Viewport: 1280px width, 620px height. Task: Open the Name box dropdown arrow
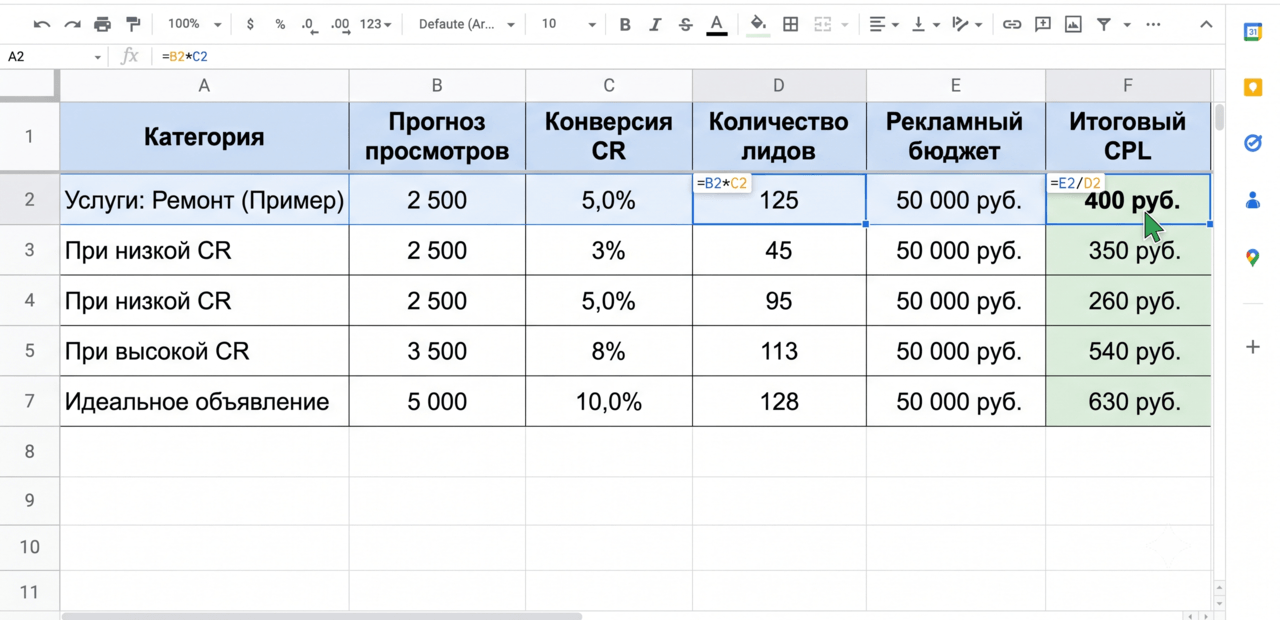coord(98,58)
